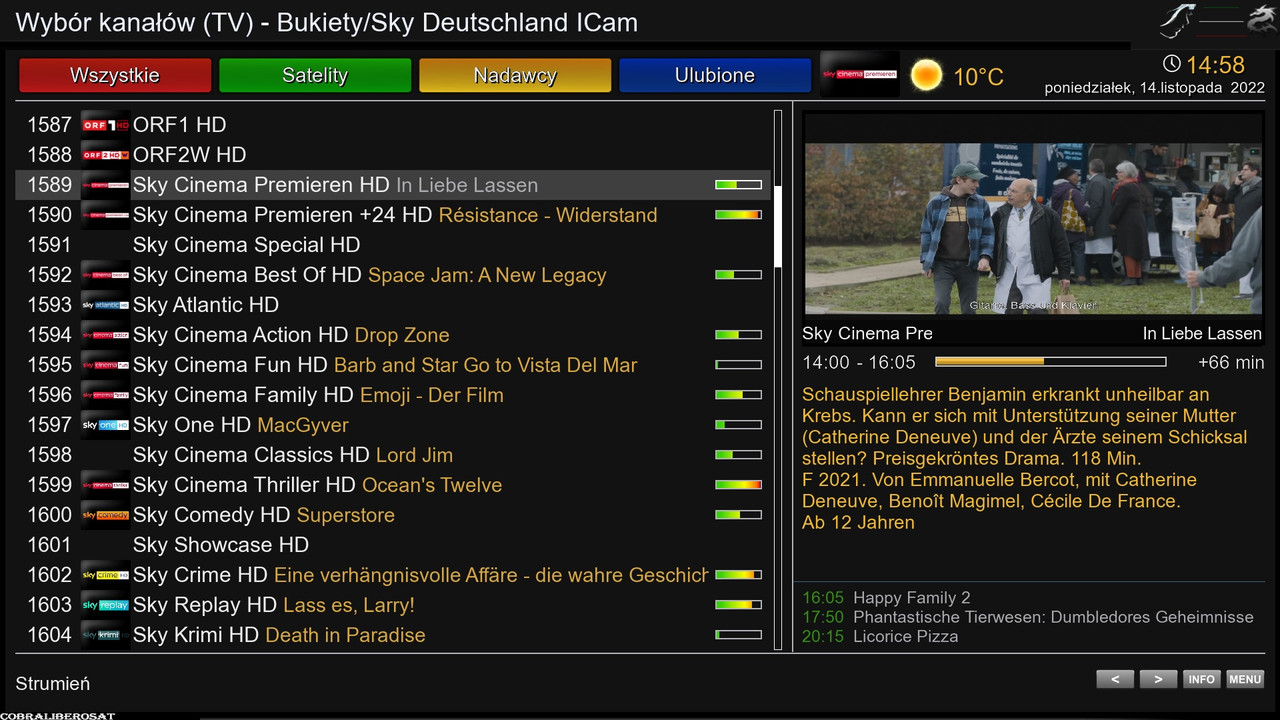Click the Sky Replay HD logo
This screenshot has width=1280, height=720.
pyautogui.click(x=105, y=605)
